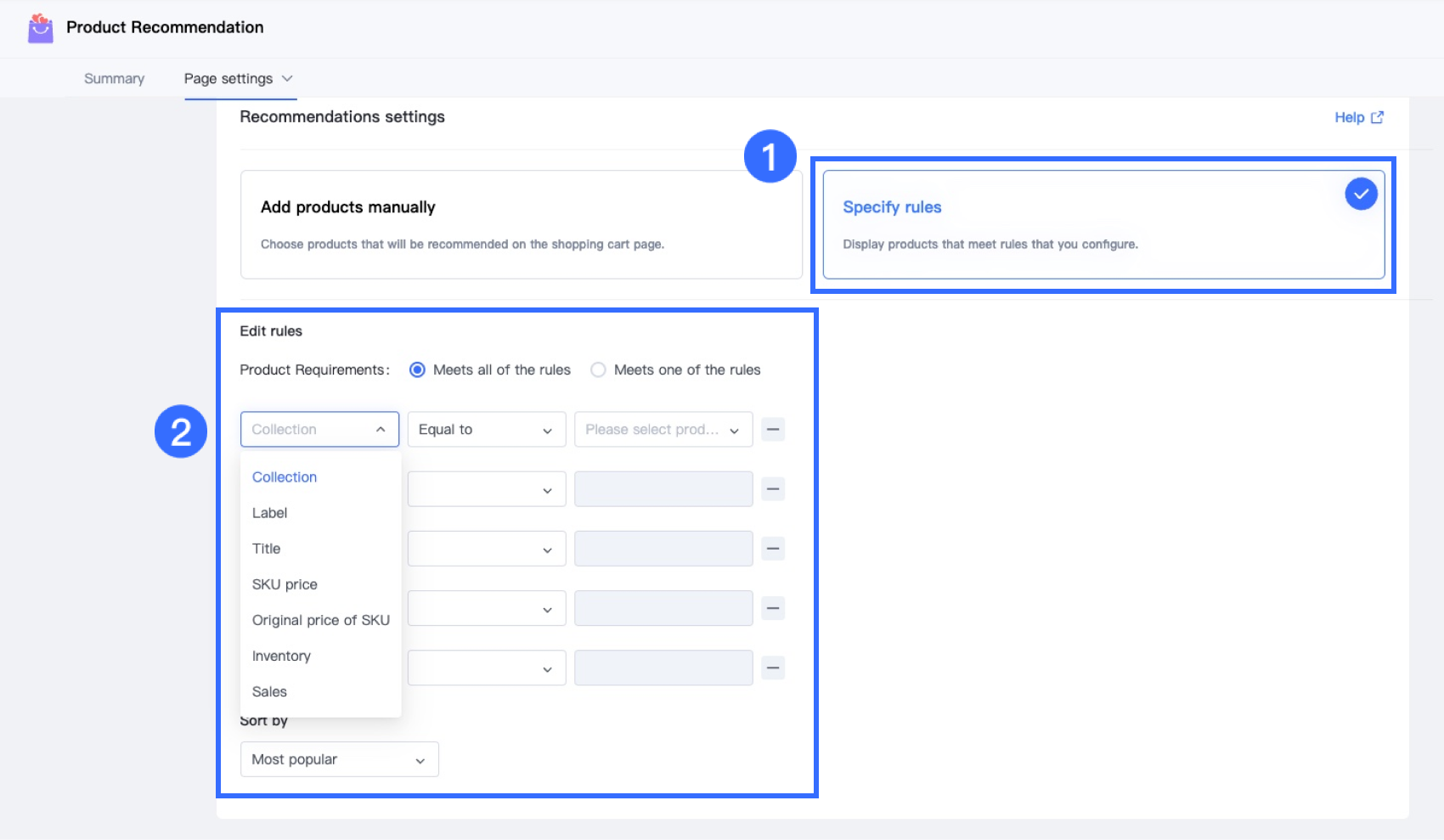Select the 'Add products manually' card
The width and height of the screenshot is (1444, 840).
[x=521, y=224]
